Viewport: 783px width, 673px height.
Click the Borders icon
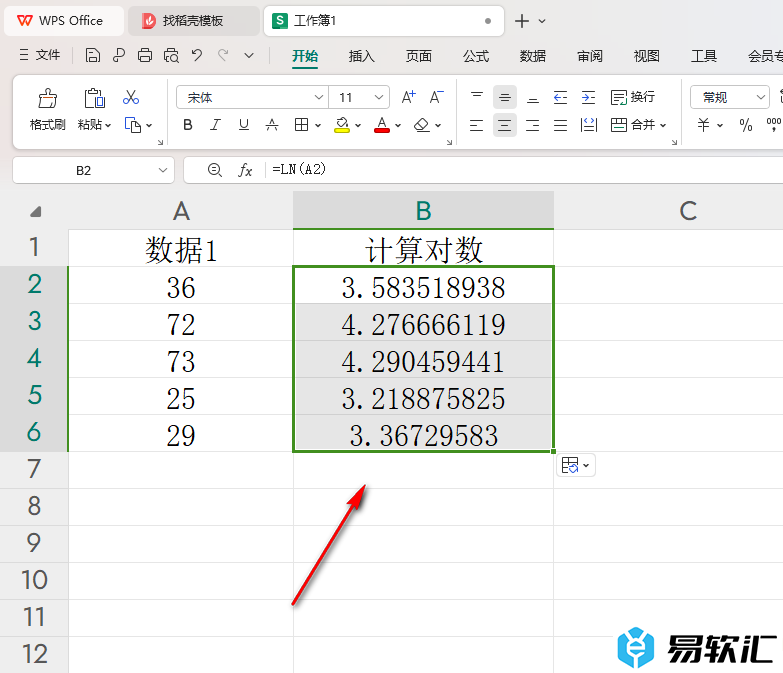pyautogui.click(x=301, y=125)
